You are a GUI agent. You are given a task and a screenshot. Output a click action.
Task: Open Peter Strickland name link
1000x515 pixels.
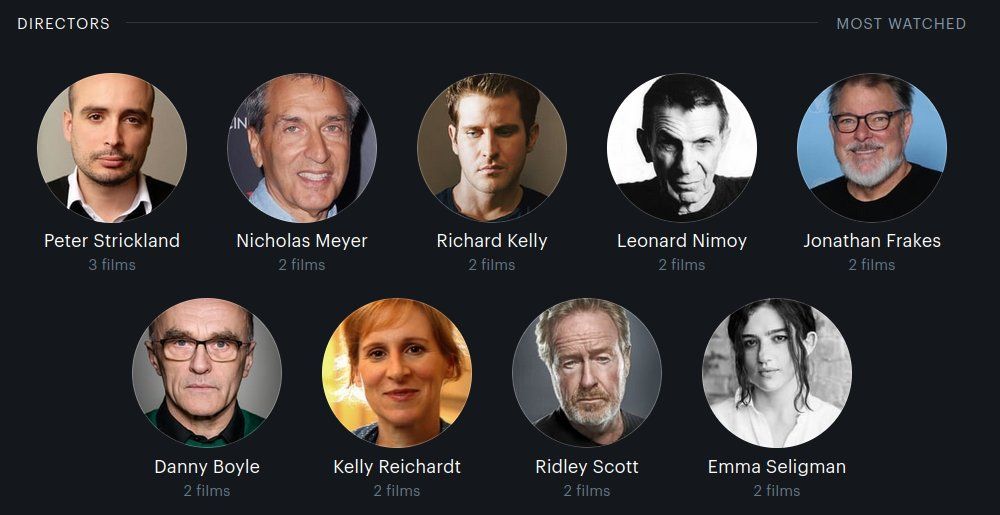pyautogui.click(x=112, y=241)
